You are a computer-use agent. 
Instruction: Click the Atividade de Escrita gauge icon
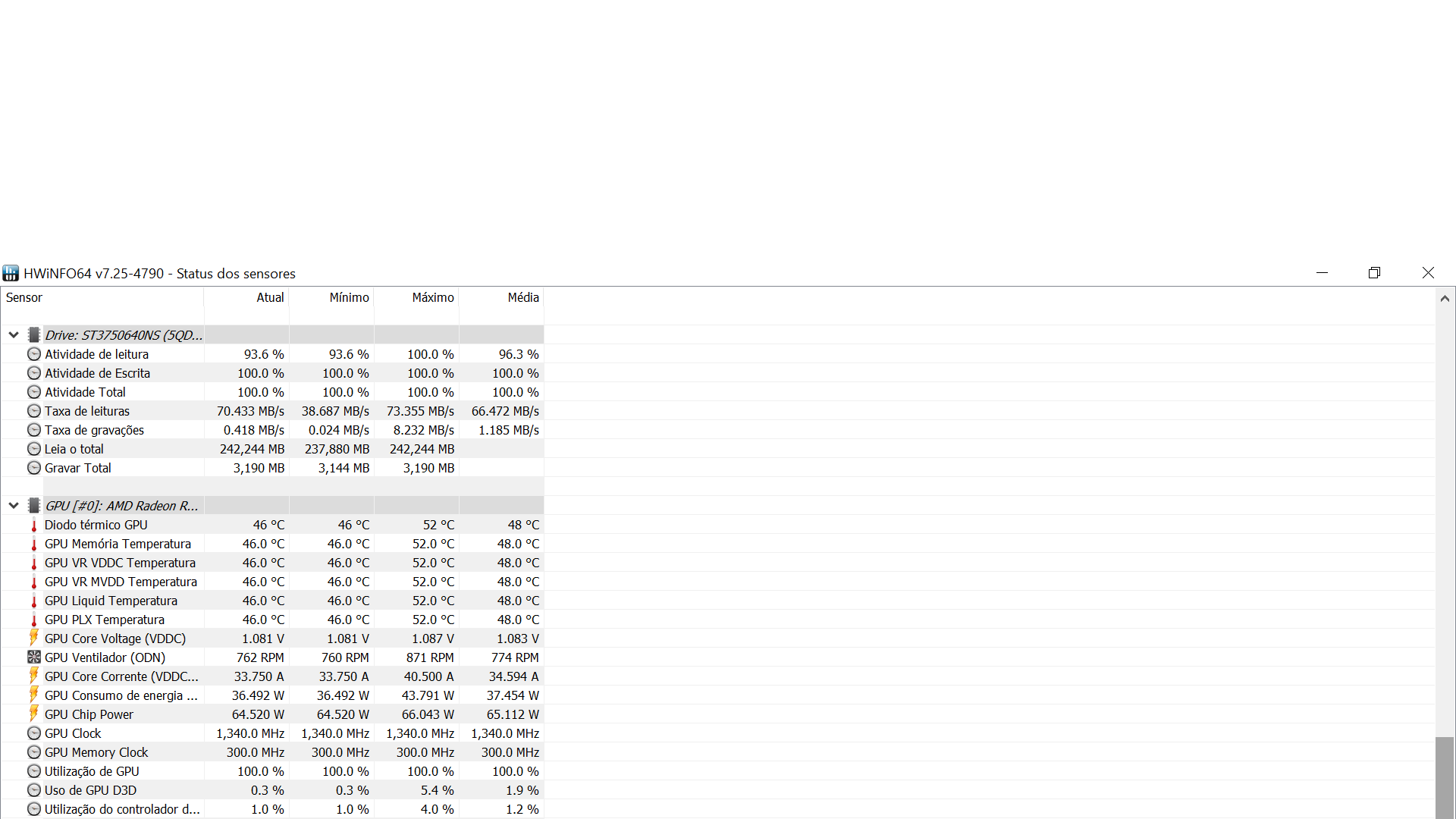click(x=34, y=373)
